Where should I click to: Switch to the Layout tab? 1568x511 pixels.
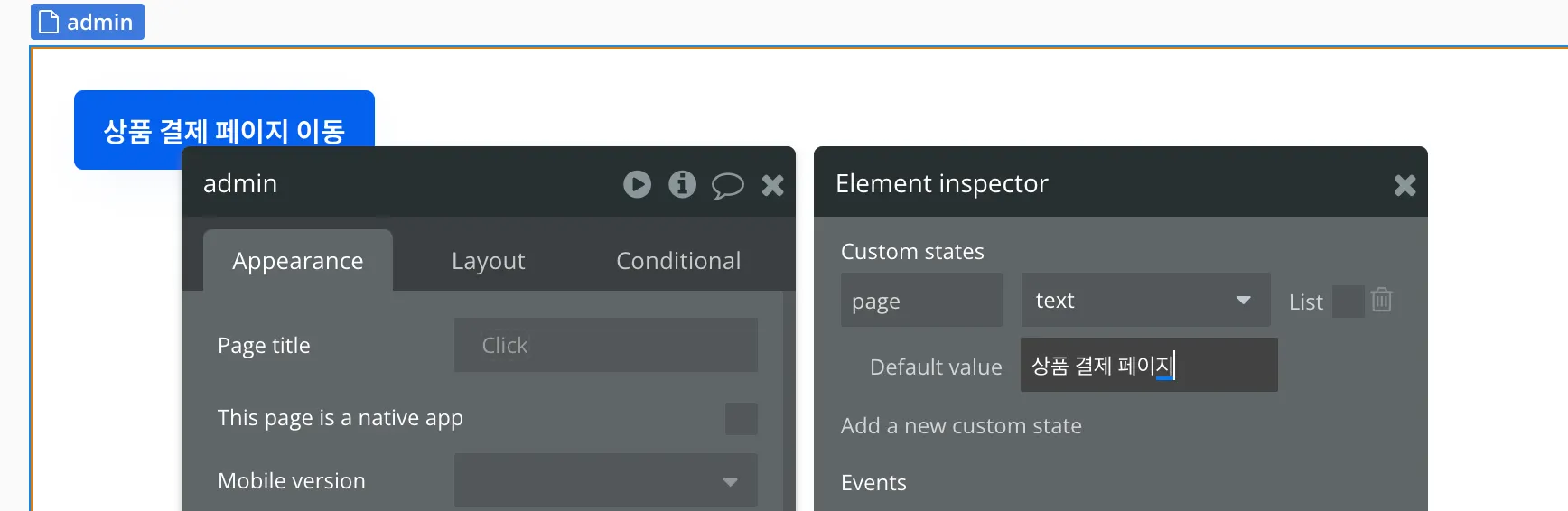coord(488,261)
